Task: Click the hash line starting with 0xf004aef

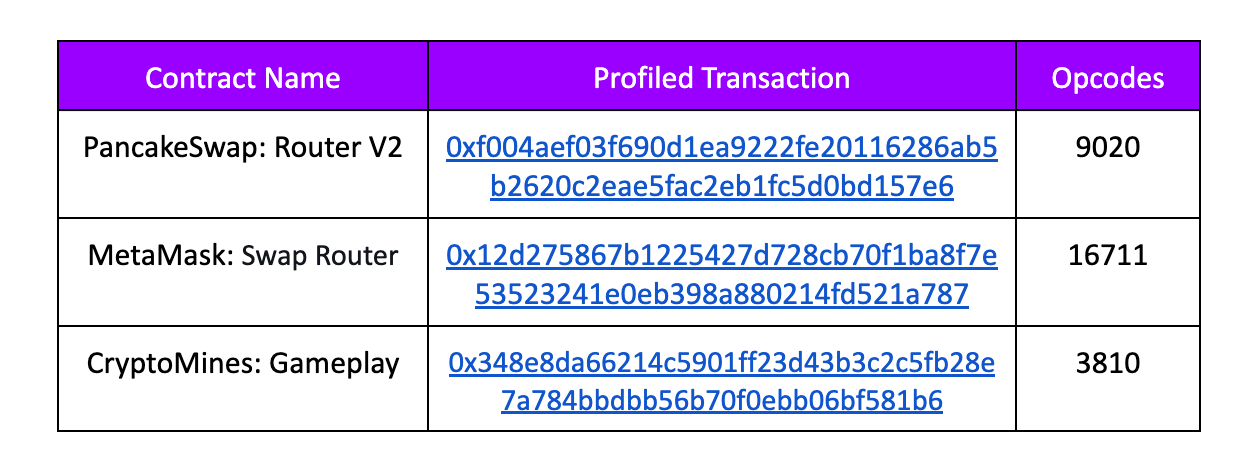Action: 721,148
